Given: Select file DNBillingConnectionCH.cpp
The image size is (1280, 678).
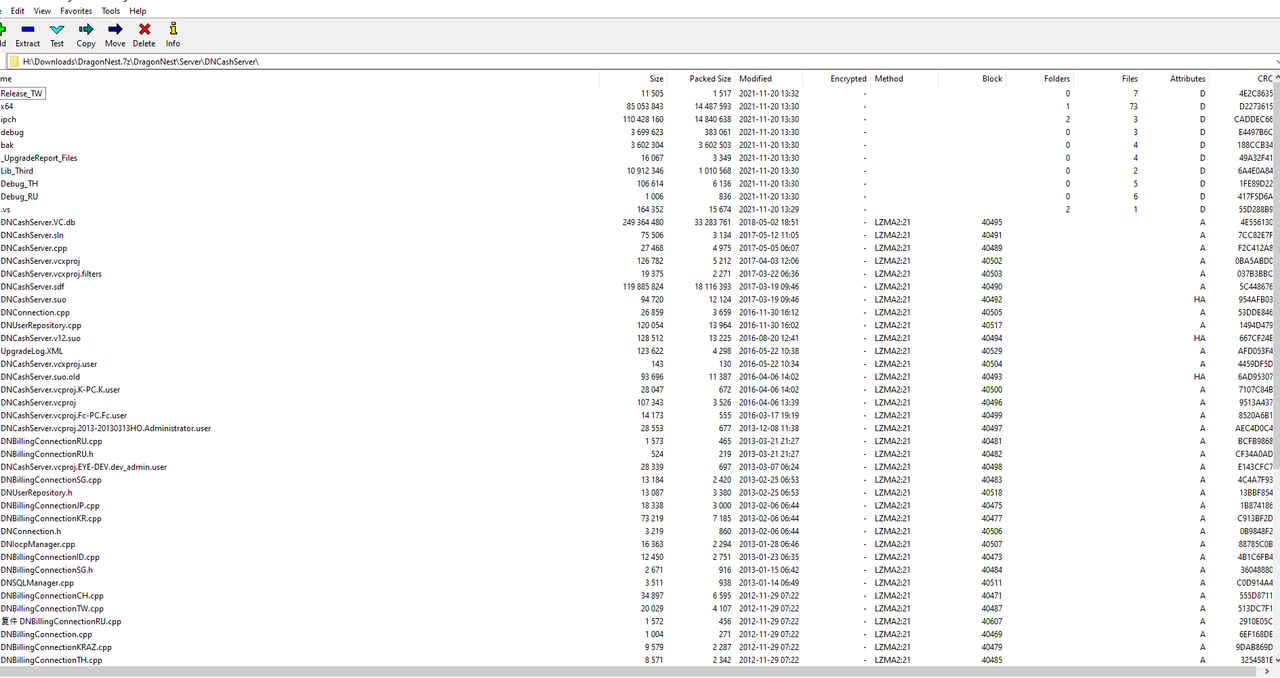Looking at the screenshot, I should (x=52, y=596).
